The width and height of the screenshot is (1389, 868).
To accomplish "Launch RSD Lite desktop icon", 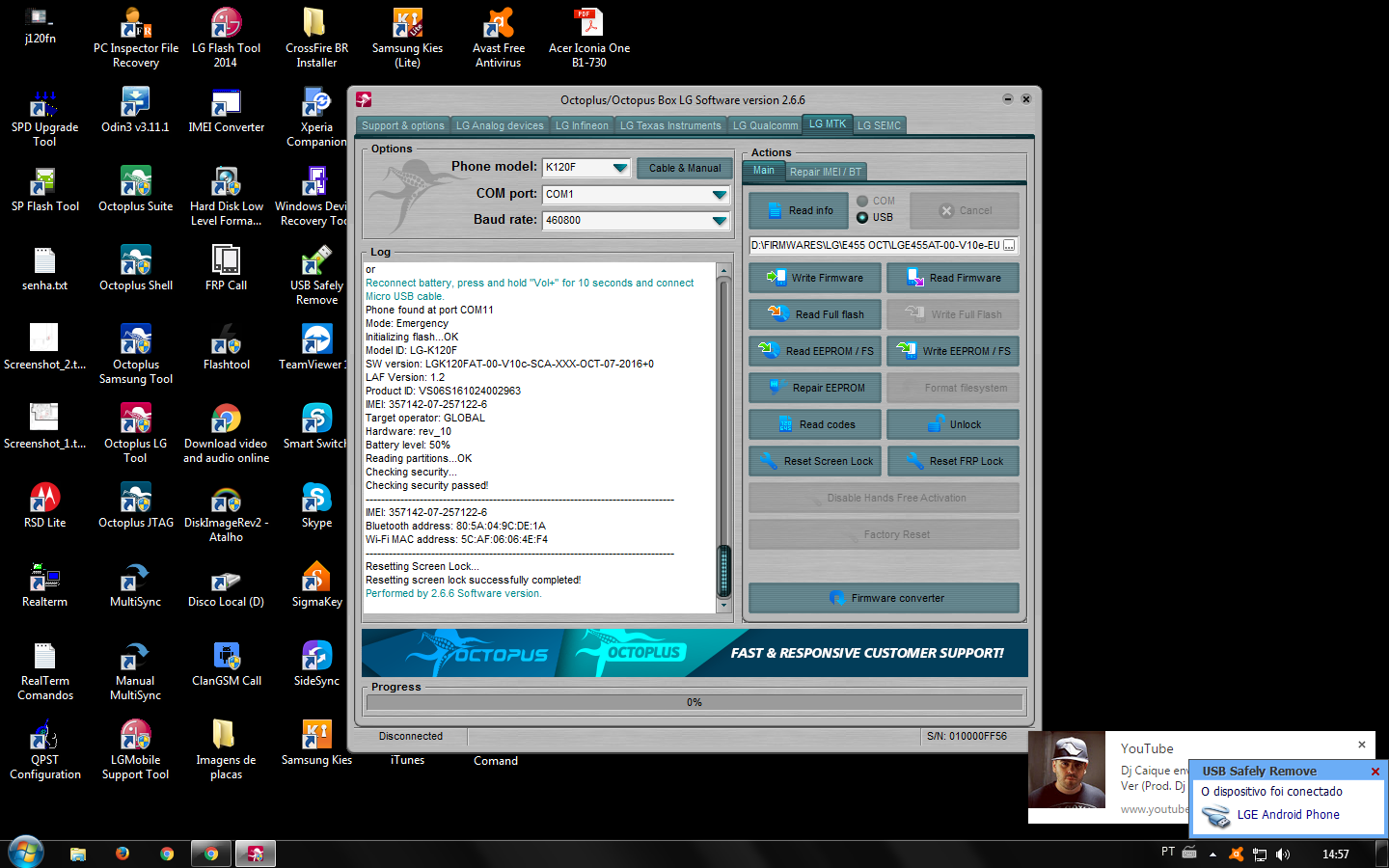I will [x=44, y=505].
